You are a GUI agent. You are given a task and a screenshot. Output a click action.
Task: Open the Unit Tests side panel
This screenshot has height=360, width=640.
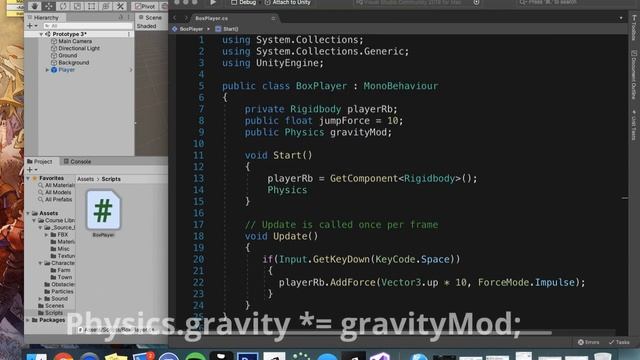click(x=634, y=125)
